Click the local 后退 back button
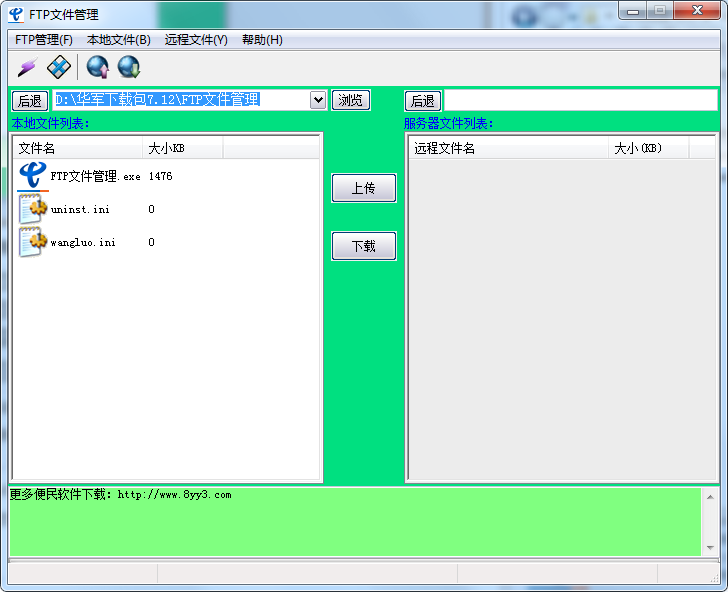This screenshot has height=592, width=728. pos(30,101)
